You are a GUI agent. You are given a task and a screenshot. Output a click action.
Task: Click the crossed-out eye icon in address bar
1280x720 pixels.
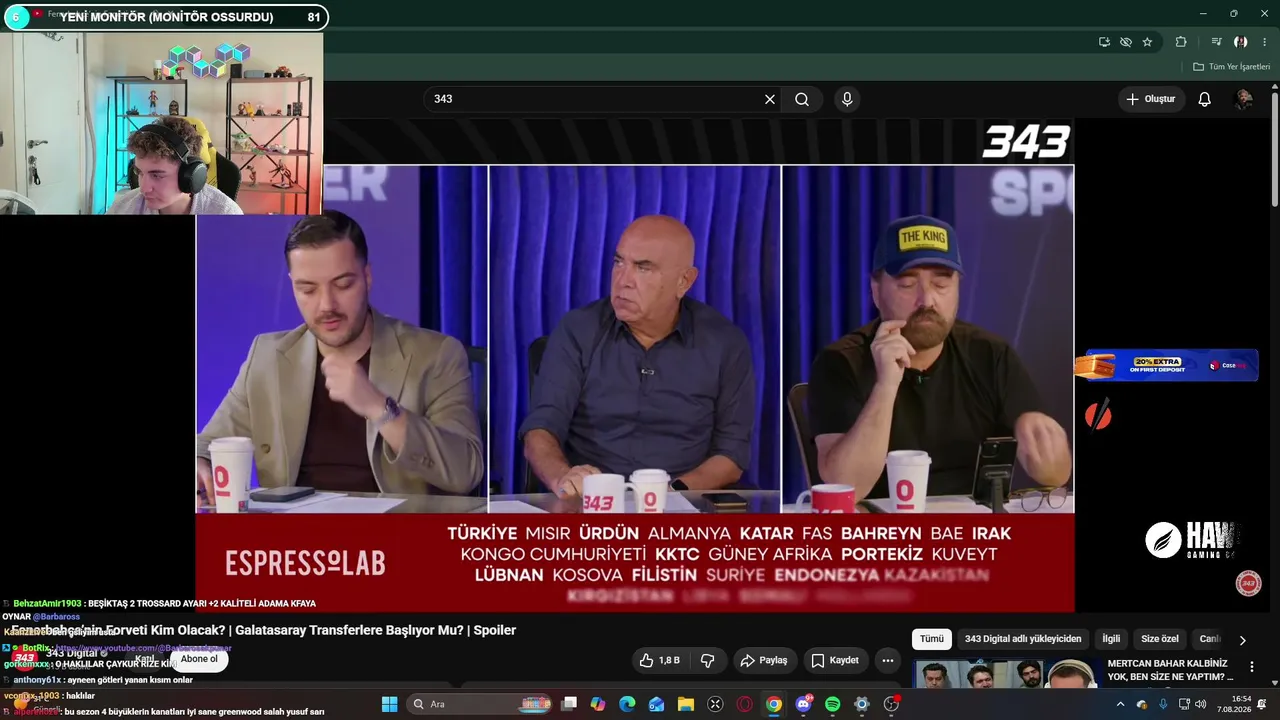coord(1126,42)
